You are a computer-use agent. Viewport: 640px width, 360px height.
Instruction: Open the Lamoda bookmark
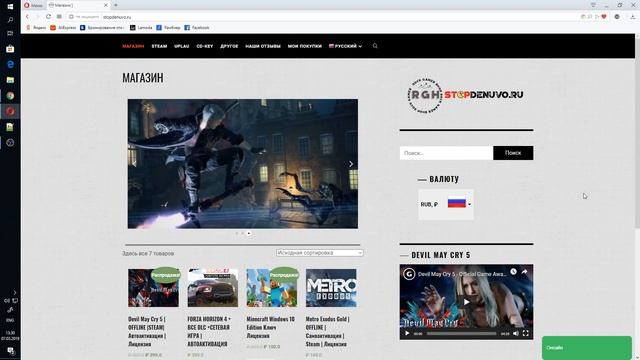[x=141, y=28]
